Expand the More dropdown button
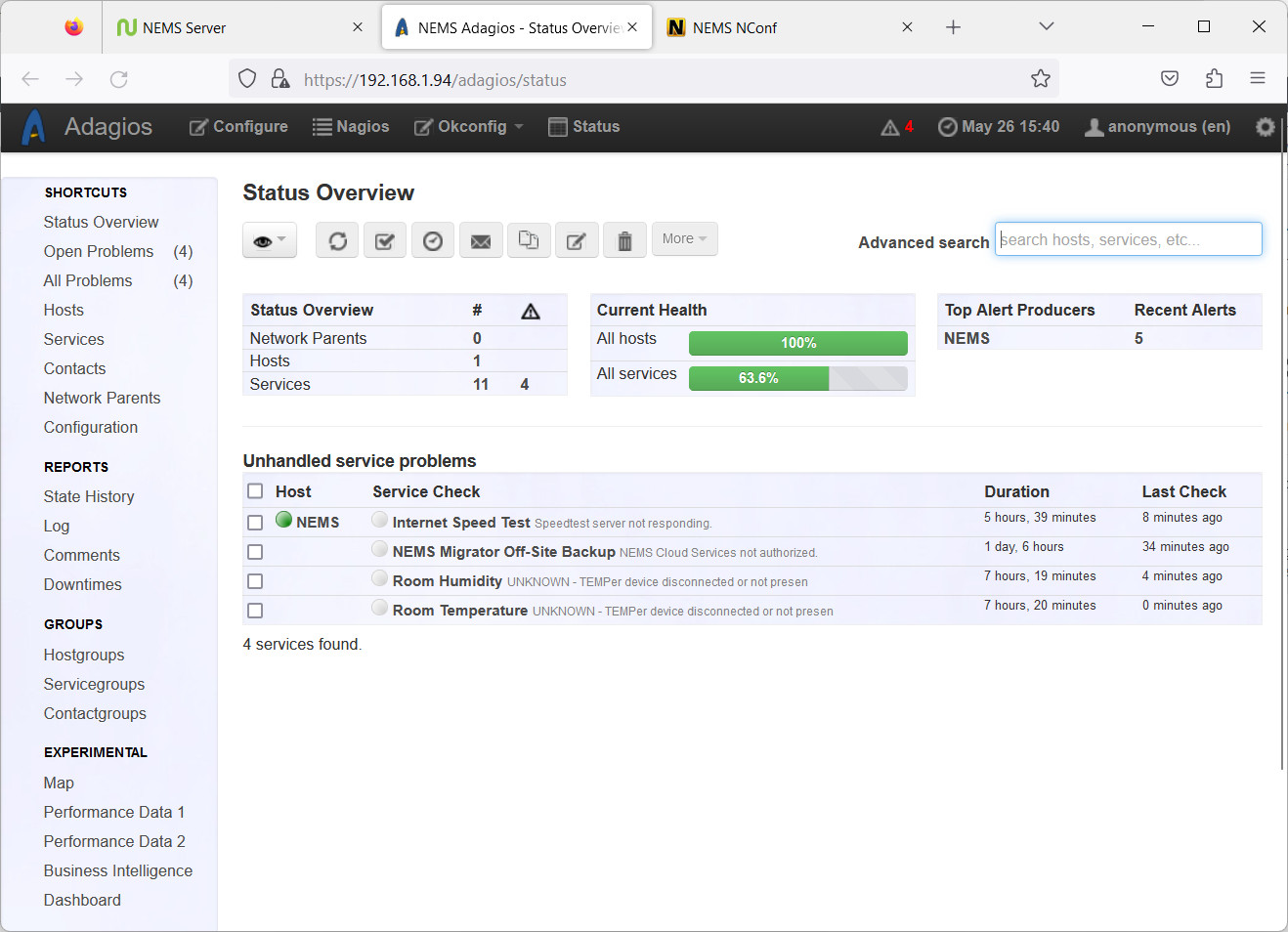 [x=684, y=239]
